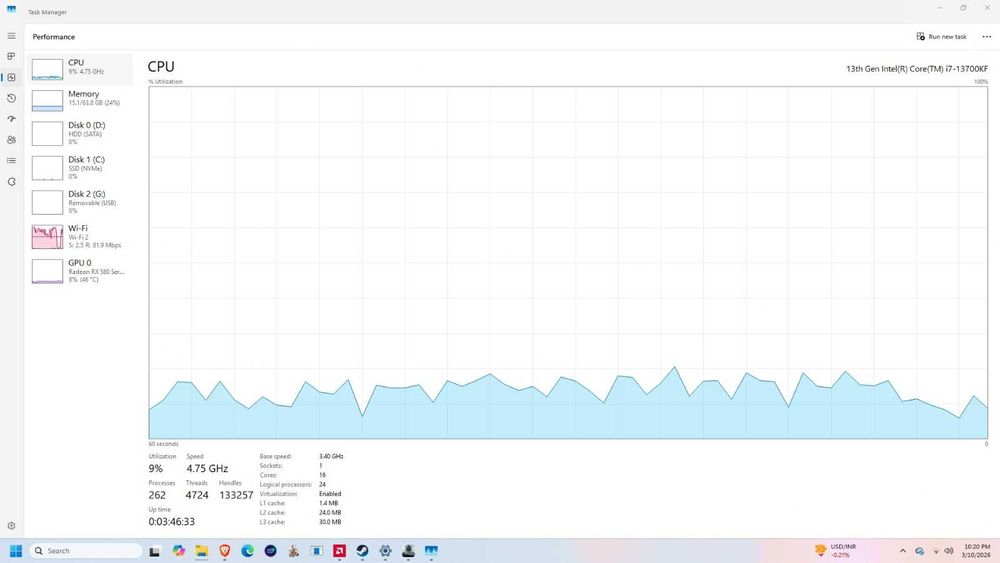1000x563 pixels.
Task: Click the Logical processors label
Action: 286,485
